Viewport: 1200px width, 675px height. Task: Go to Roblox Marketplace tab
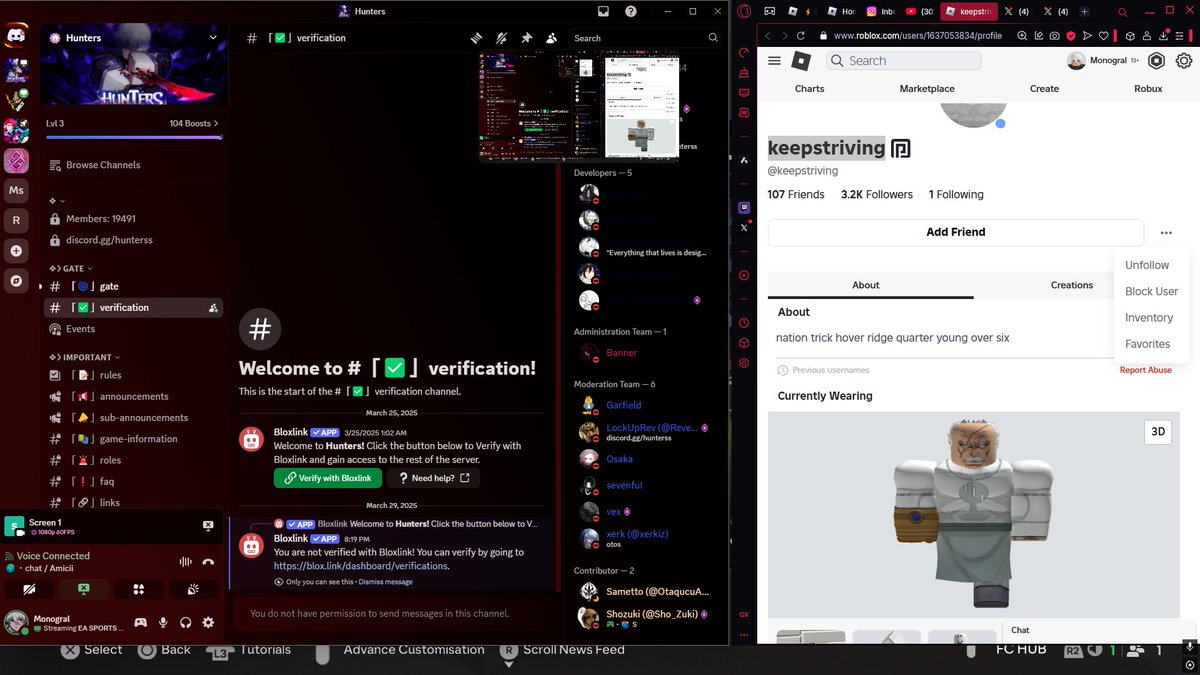click(x=927, y=88)
